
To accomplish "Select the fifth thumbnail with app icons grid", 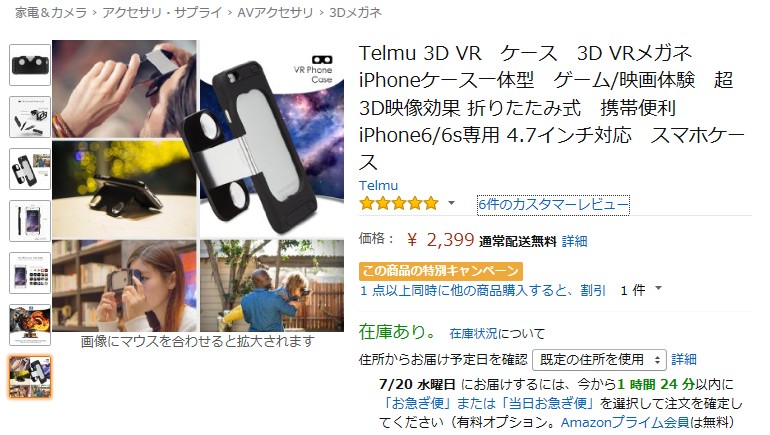I will coord(30,273).
